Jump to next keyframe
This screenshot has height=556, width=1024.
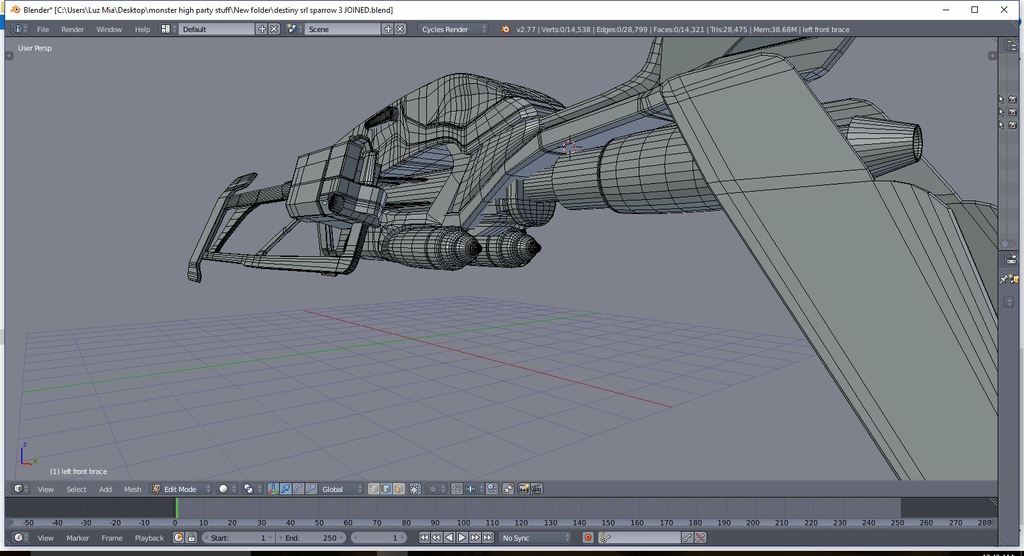[x=475, y=538]
